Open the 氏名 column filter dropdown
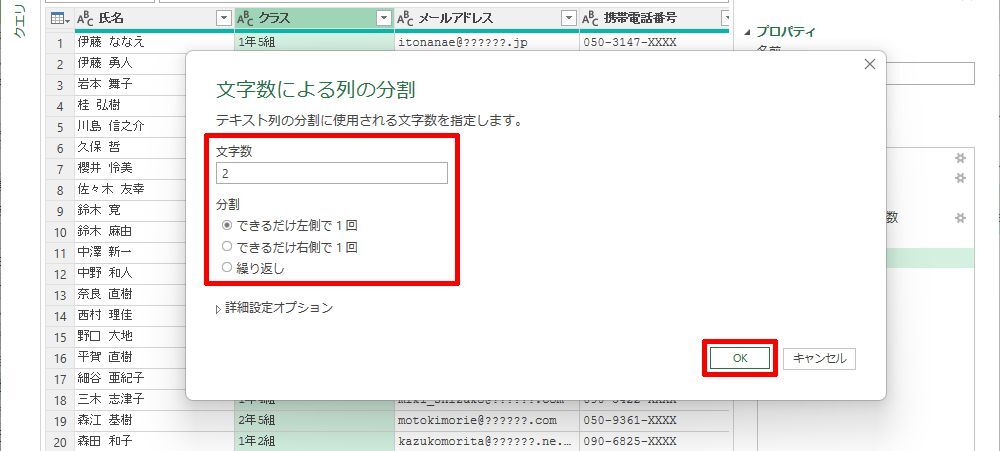The height and width of the screenshot is (451, 1000). point(224,19)
